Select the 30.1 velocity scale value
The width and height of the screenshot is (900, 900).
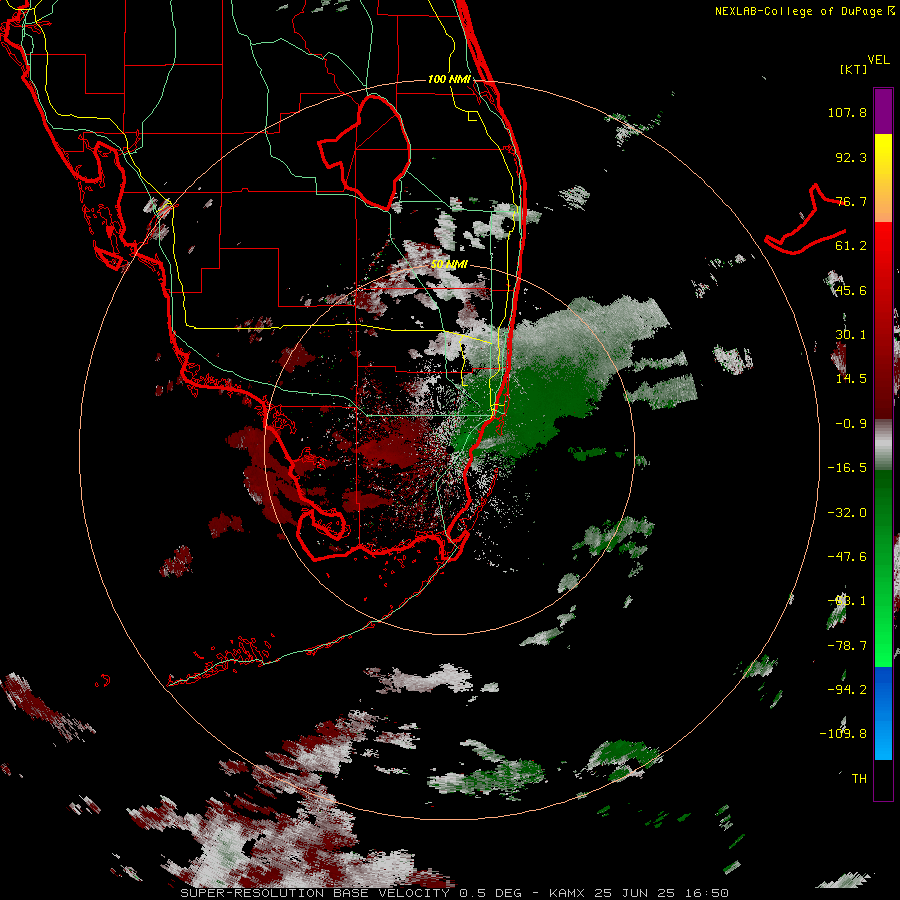pyautogui.click(x=851, y=335)
